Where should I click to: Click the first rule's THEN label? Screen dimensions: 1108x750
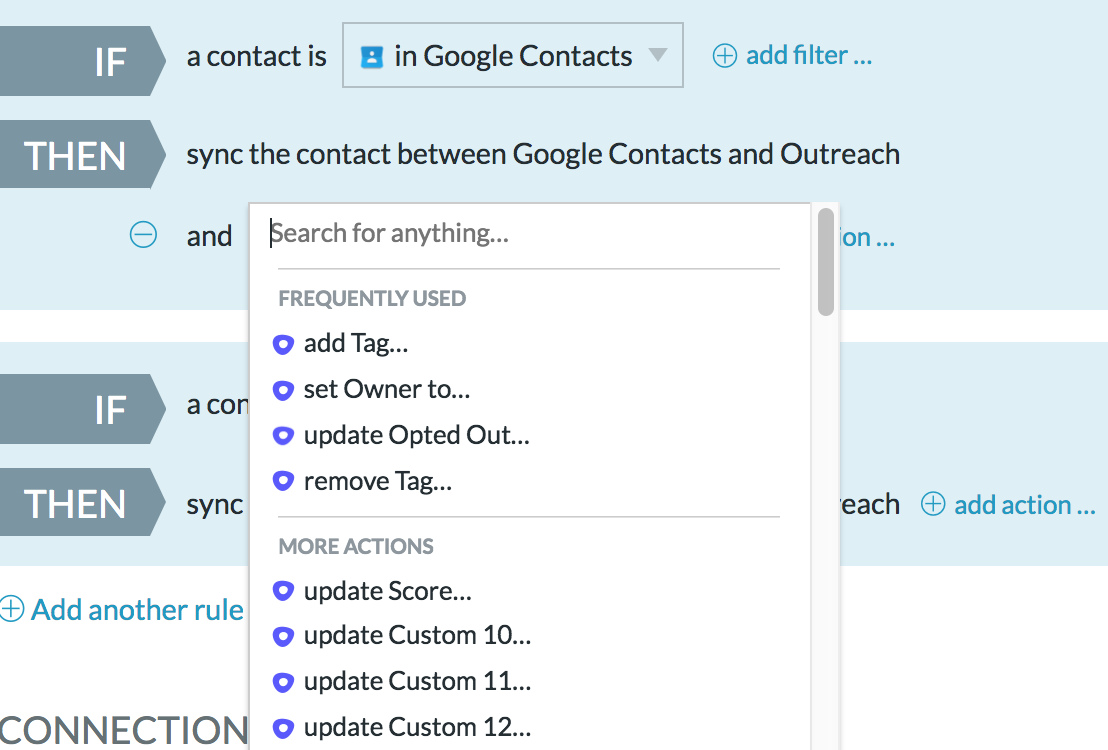tap(82, 155)
